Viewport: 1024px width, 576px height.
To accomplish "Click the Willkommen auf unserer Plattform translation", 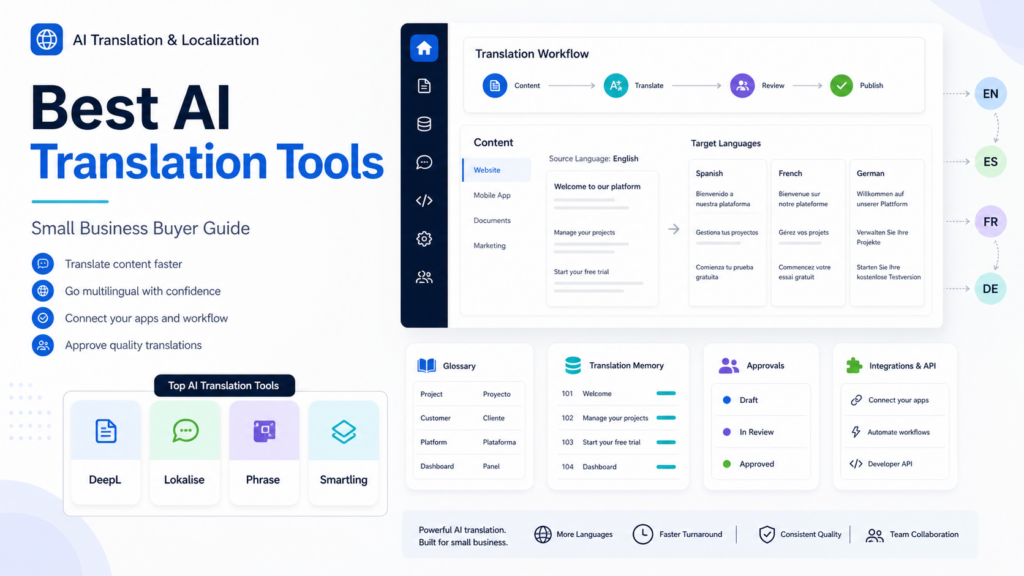I will (882, 199).
